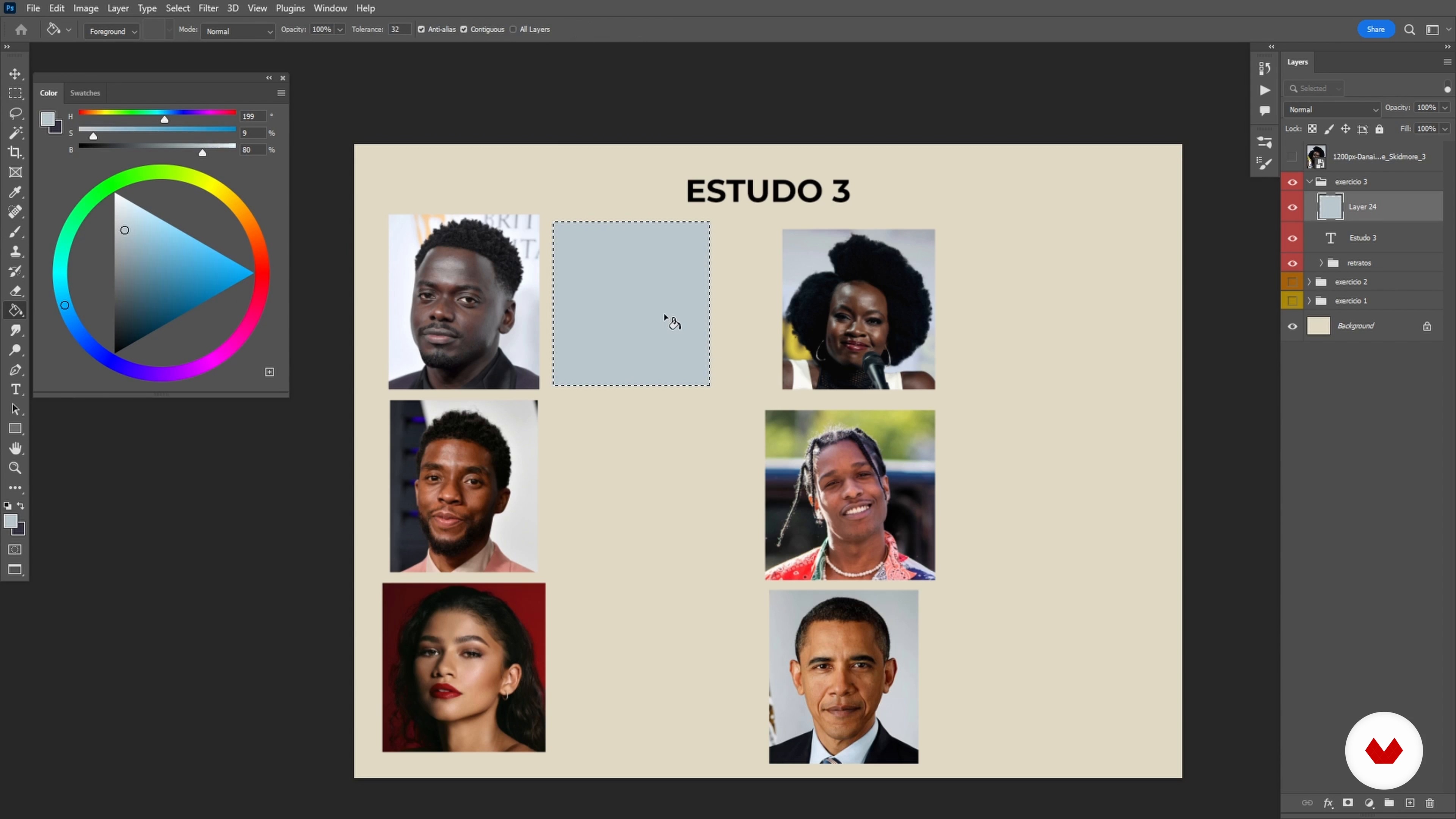Swap foreground and background colors

[x=21, y=506]
